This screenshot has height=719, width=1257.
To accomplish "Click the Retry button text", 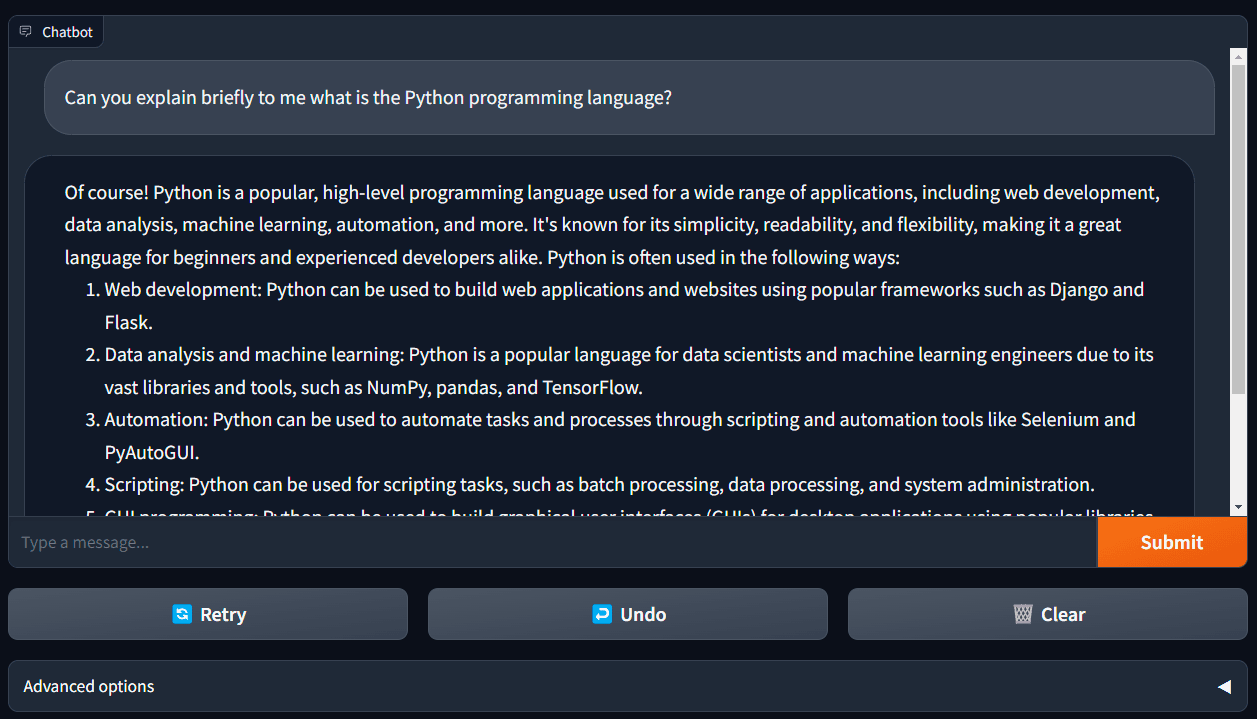I will pos(223,614).
